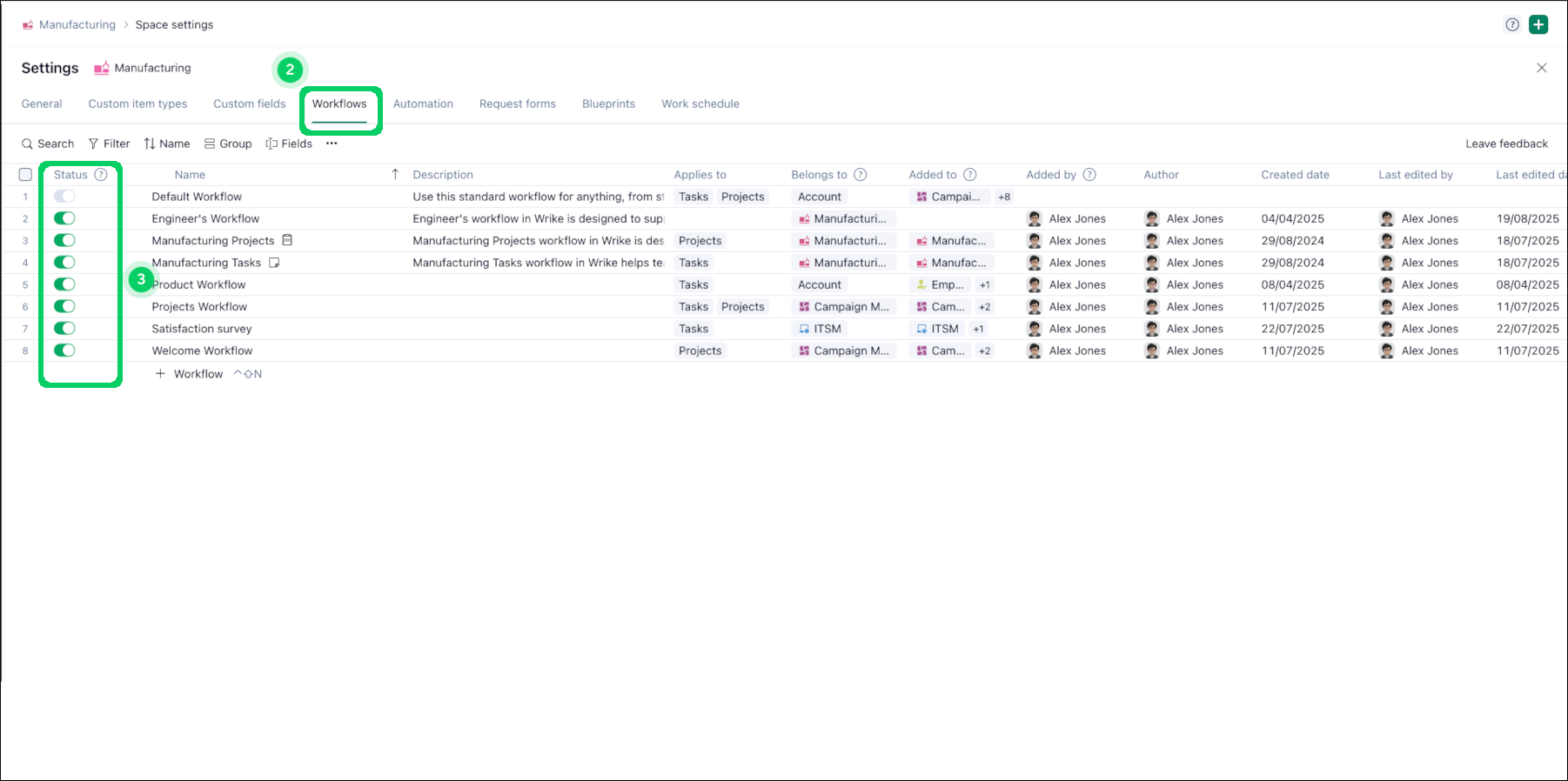Open the Welcome Workflow row
Image resolution: width=1568 pixels, height=781 pixels.
pos(202,350)
